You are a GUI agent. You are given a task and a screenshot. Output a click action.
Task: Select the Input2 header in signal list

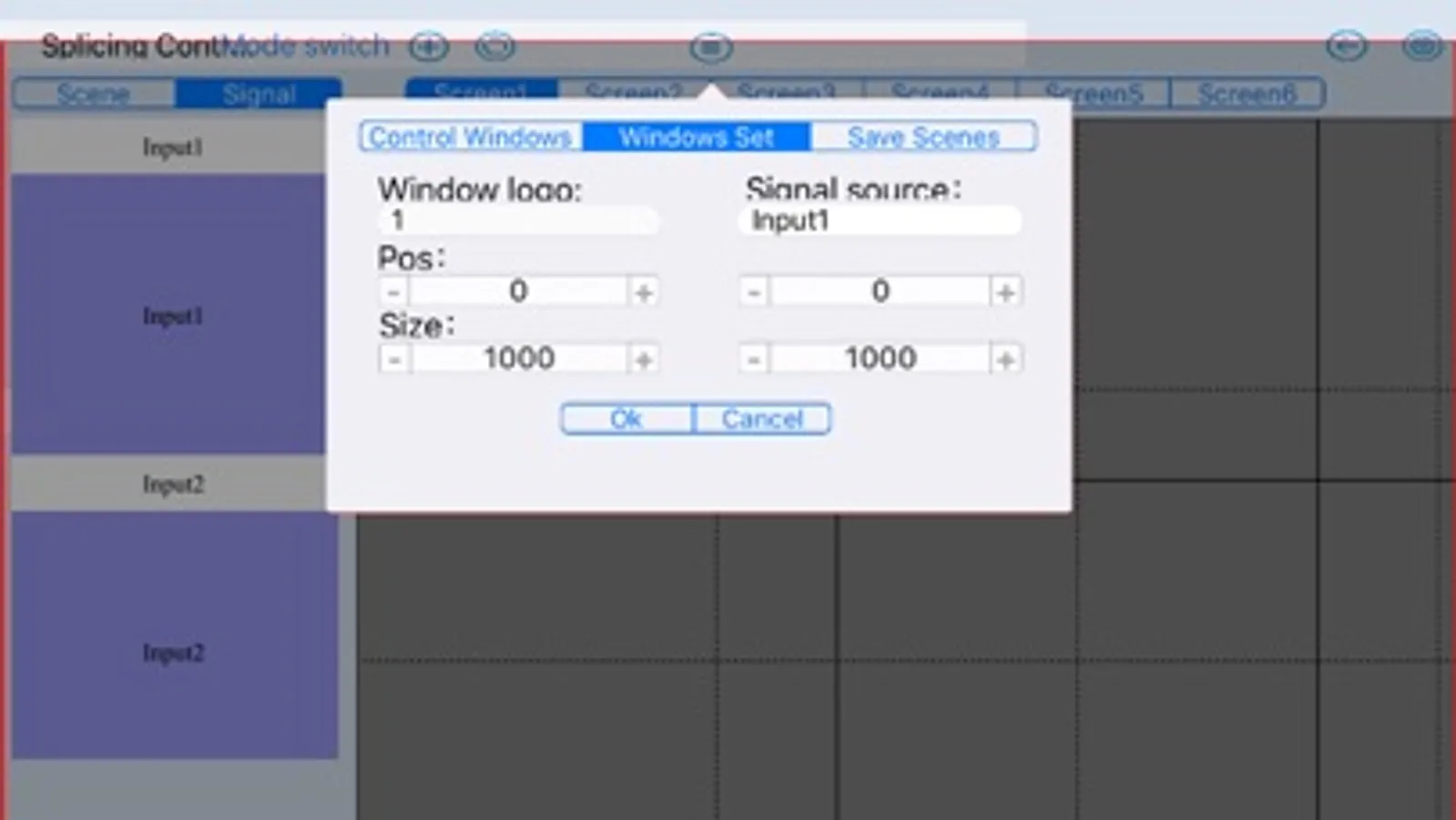click(171, 484)
